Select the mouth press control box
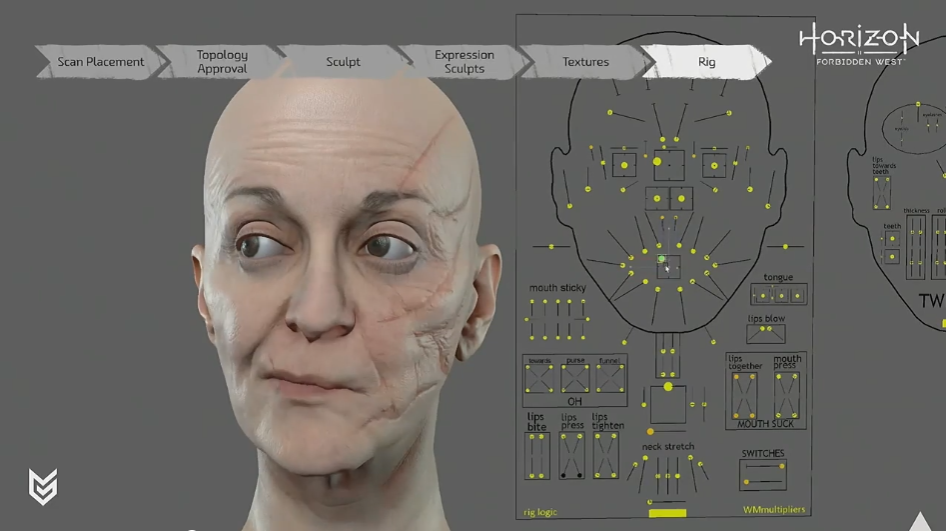Image resolution: width=946 pixels, height=531 pixels. tap(787, 396)
